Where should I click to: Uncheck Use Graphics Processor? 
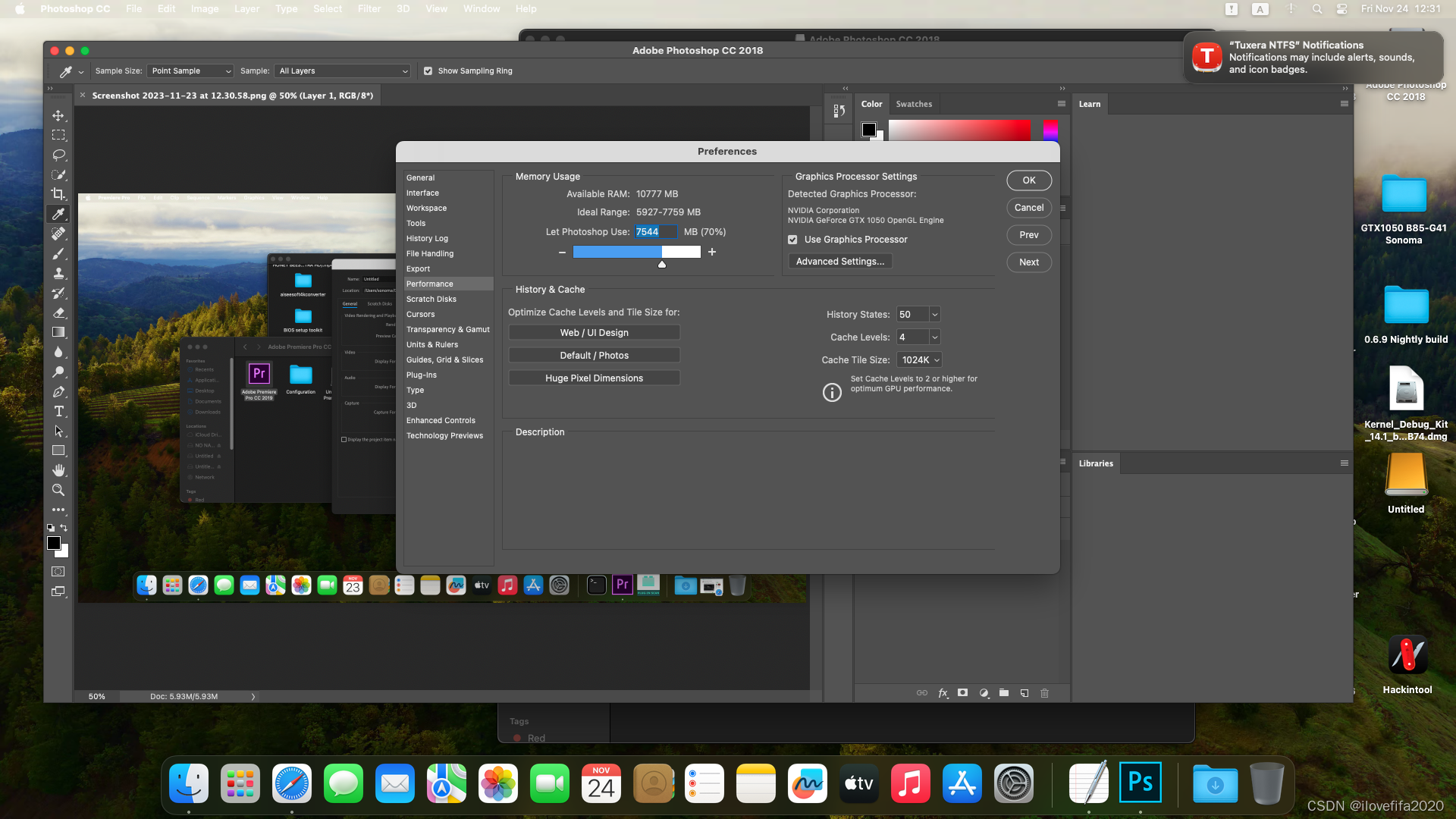point(792,240)
